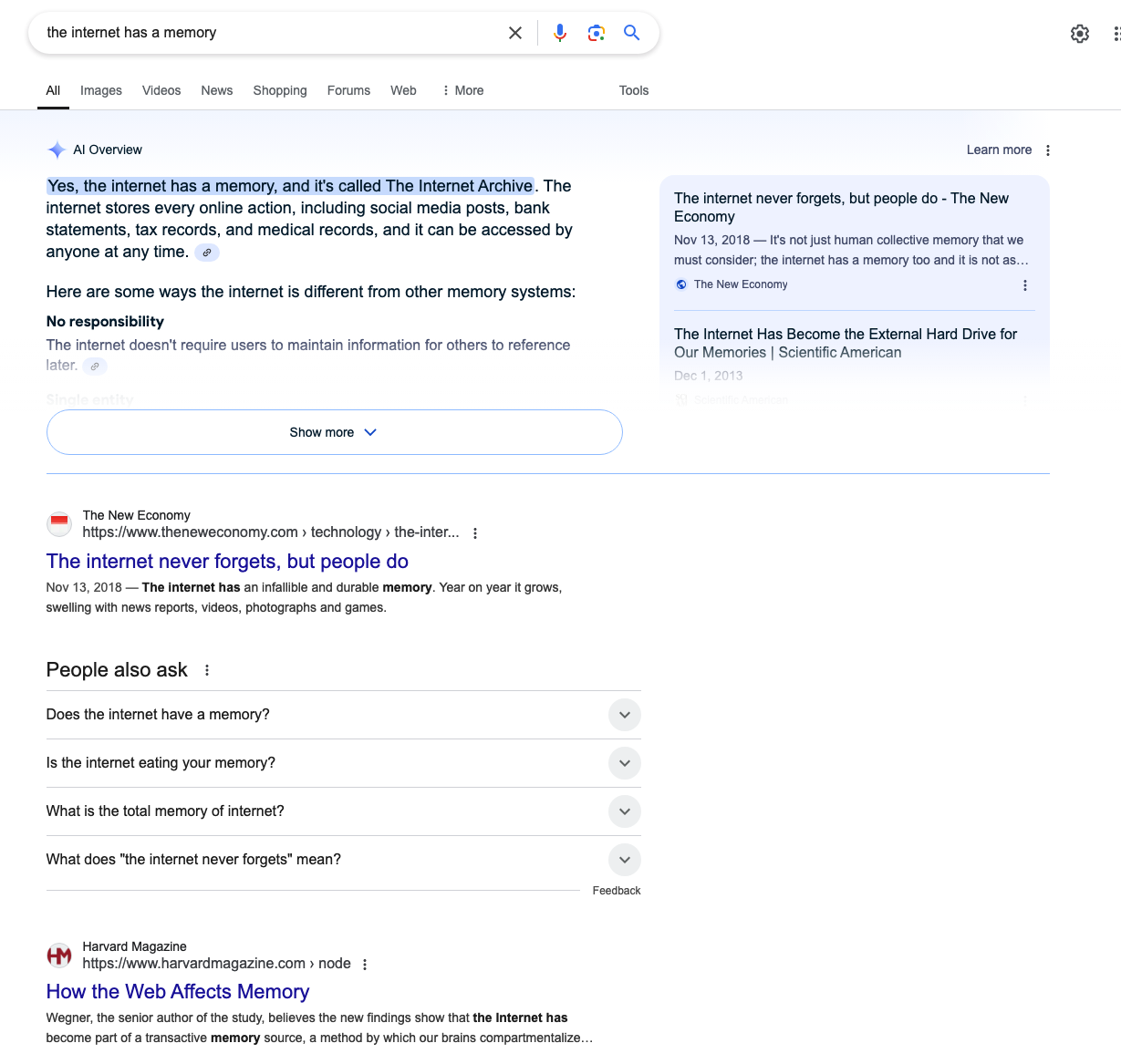Click the link chip after 'anyone at any time'
The image size is (1121, 1064).
click(x=207, y=253)
